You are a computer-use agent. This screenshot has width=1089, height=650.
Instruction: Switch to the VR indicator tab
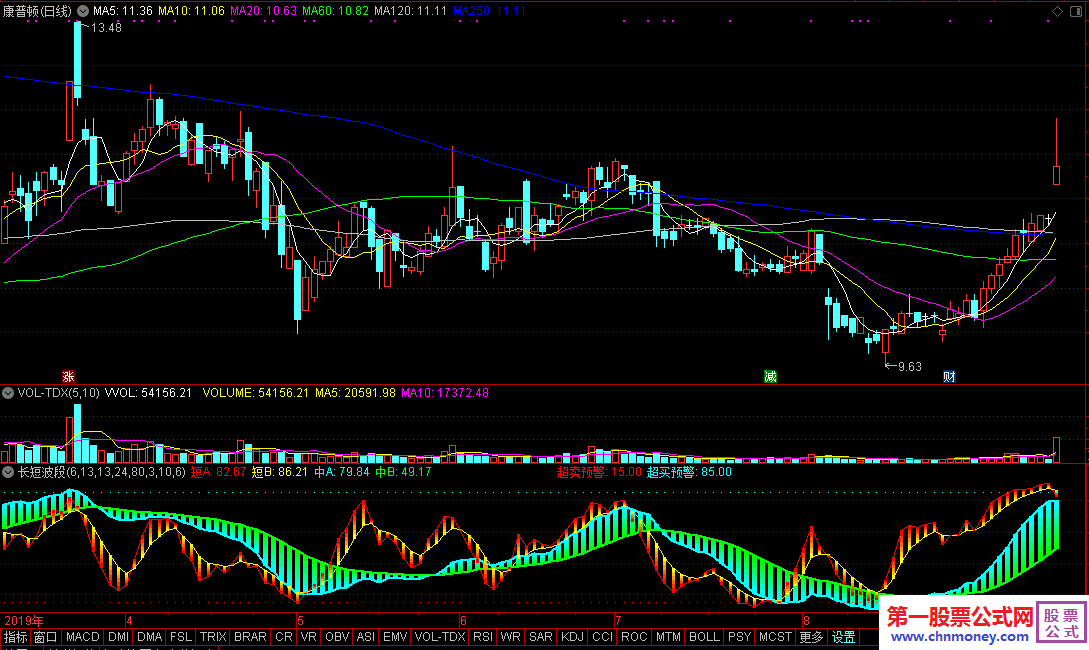[x=308, y=637]
